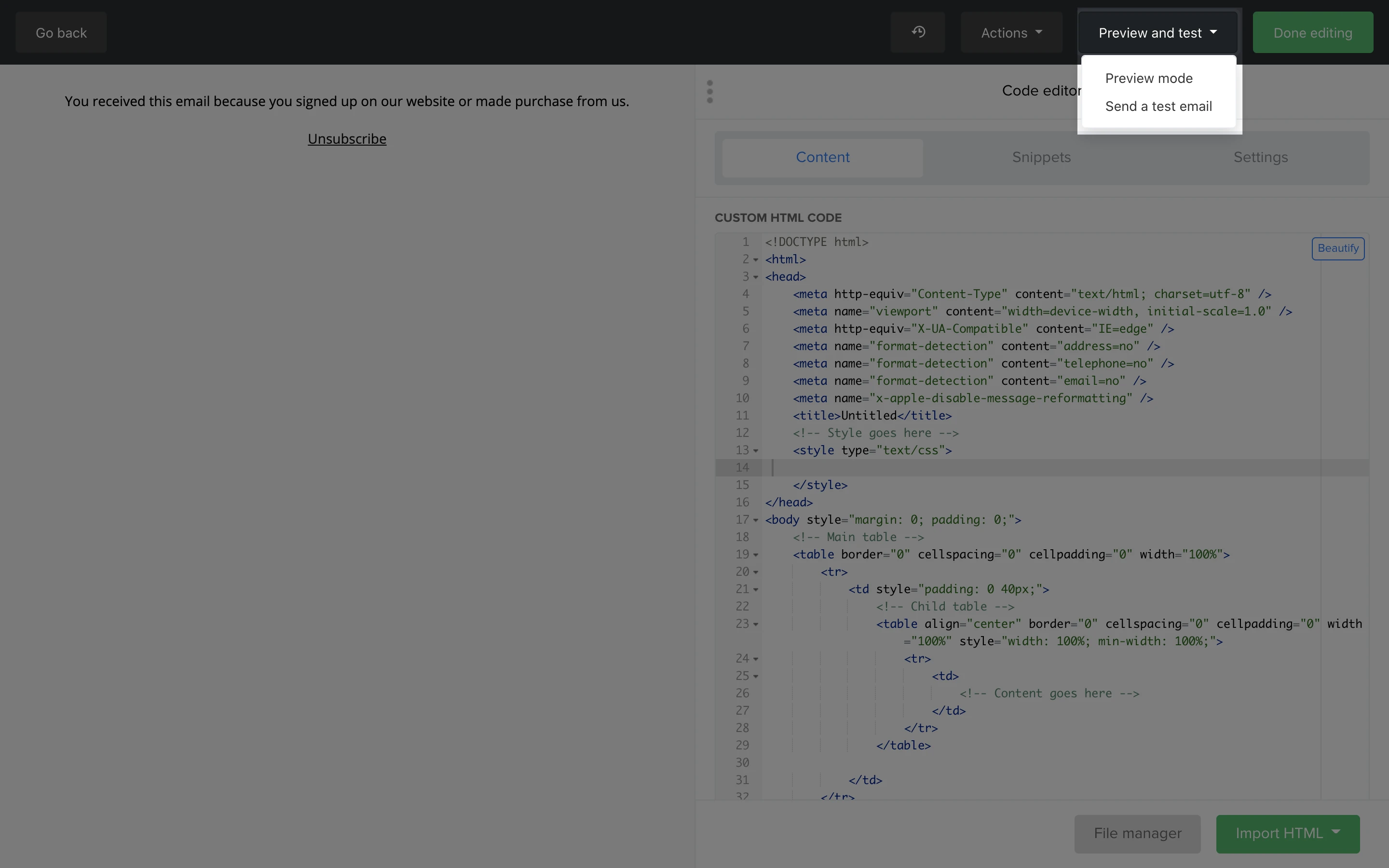This screenshot has width=1389, height=868.
Task: Collapse the html tag fold arrow on line 2
Action: [x=756, y=260]
